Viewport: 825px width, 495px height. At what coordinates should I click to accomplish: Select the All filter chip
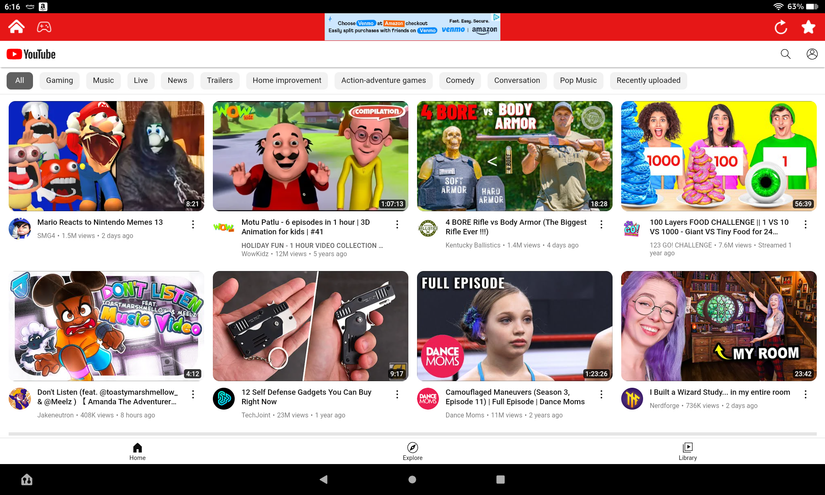(19, 80)
